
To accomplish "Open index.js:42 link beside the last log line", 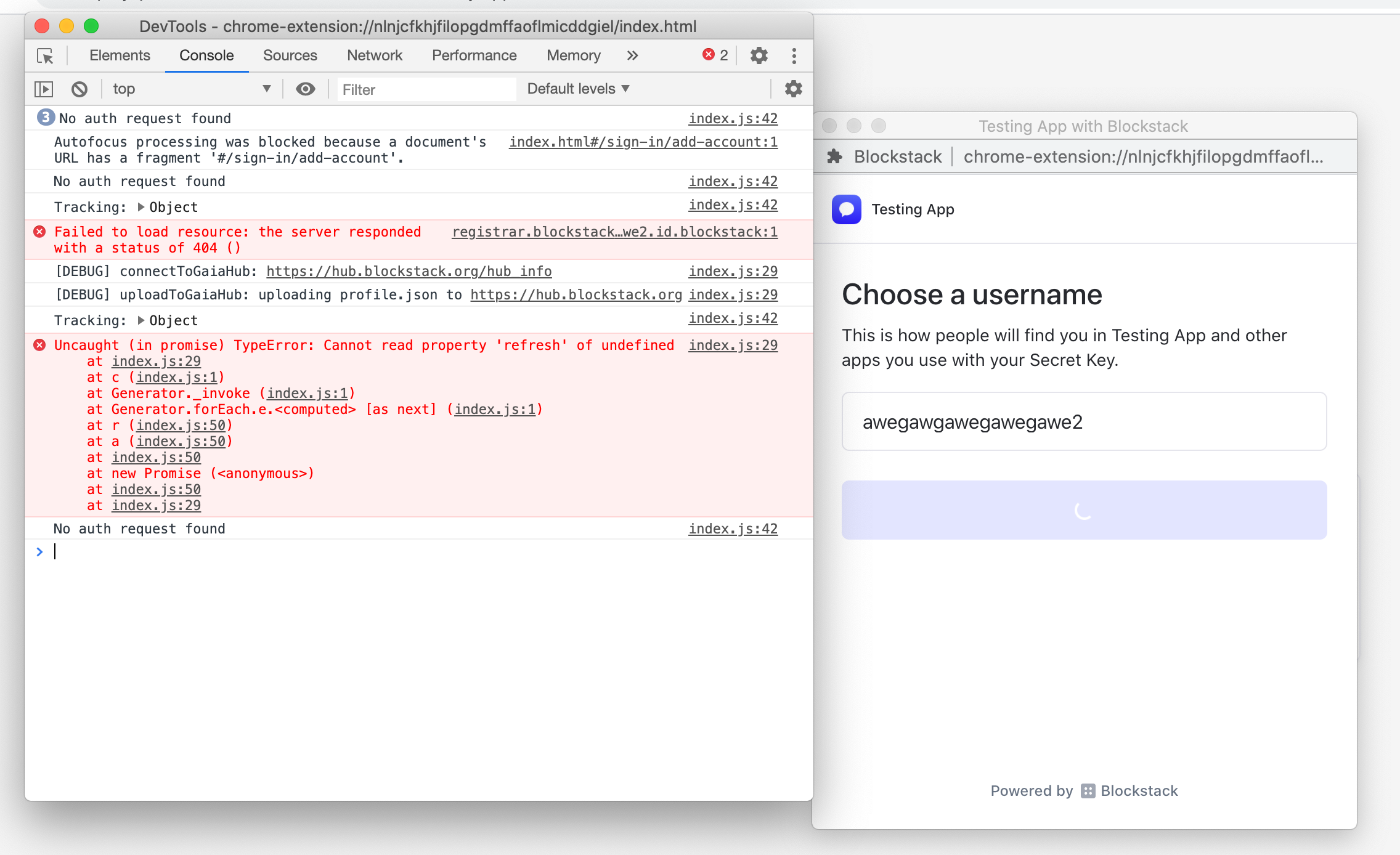I will tap(733, 529).
